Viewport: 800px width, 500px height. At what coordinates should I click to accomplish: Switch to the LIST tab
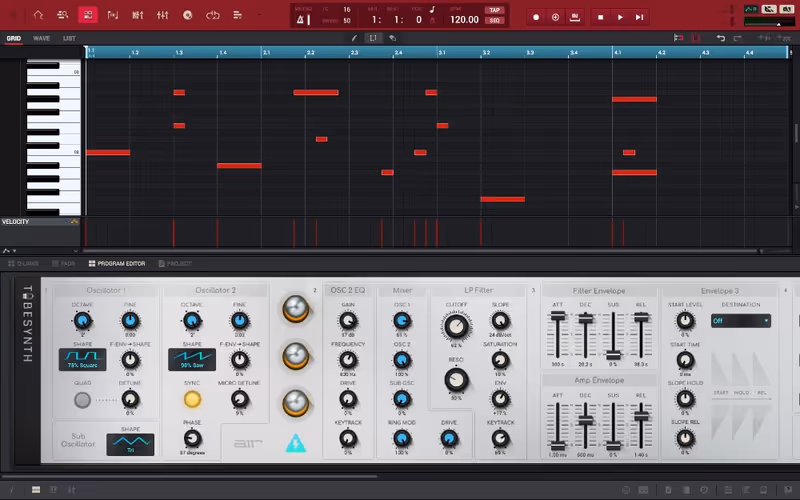[69, 38]
